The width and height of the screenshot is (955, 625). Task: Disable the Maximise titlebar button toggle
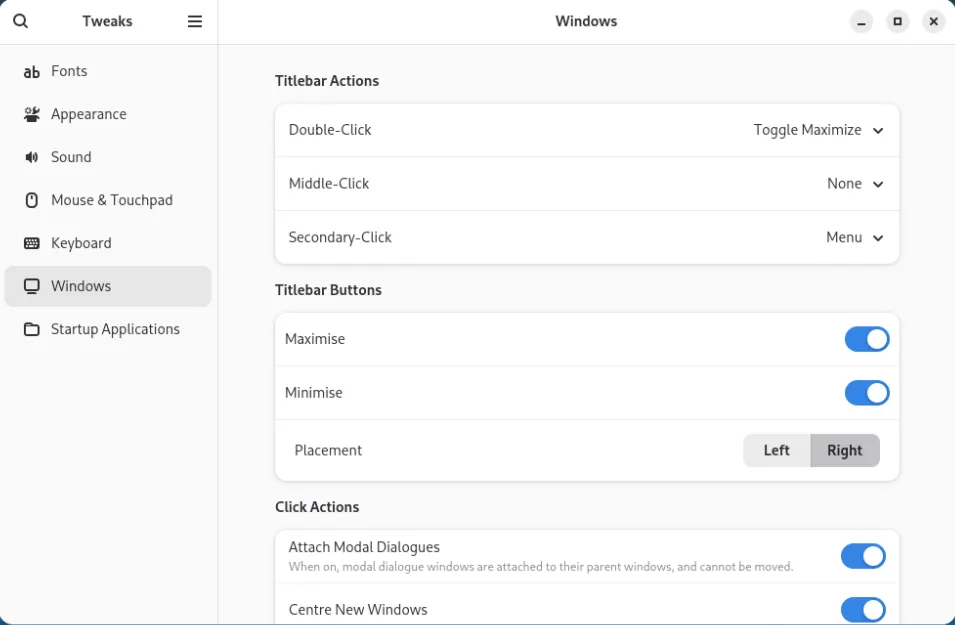pos(866,339)
